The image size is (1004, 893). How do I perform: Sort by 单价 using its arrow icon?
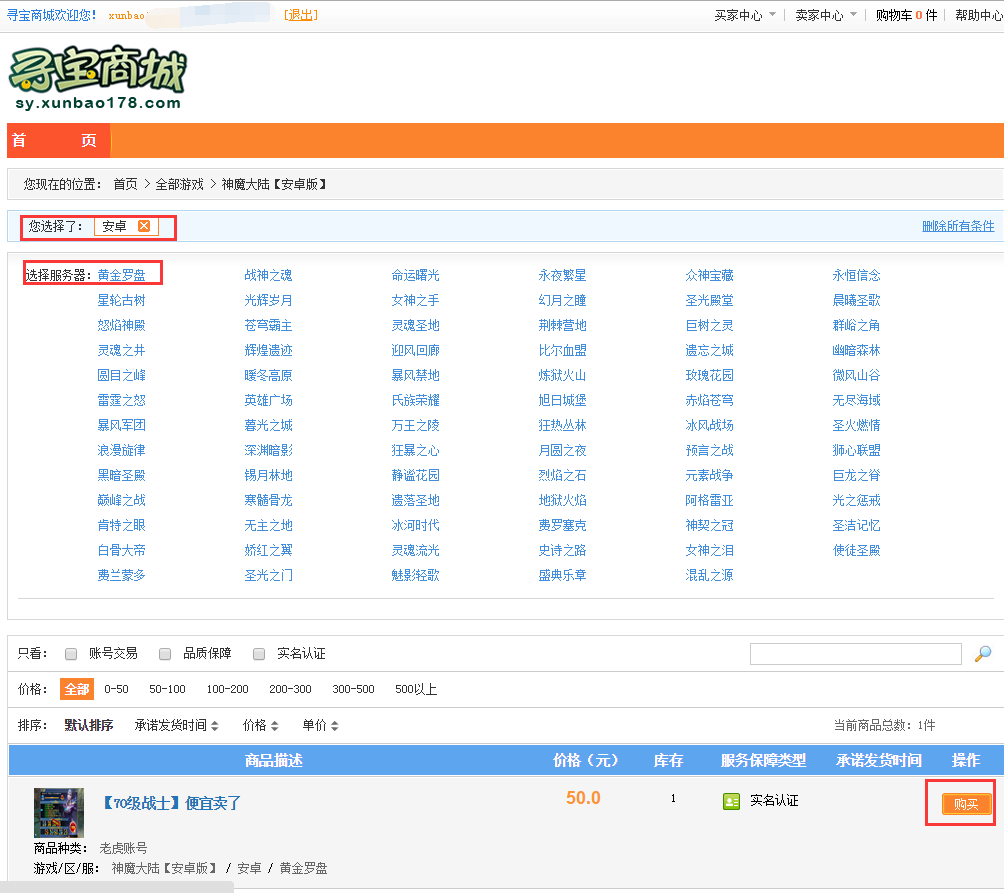pyautogui.click(x=335, y=726)
